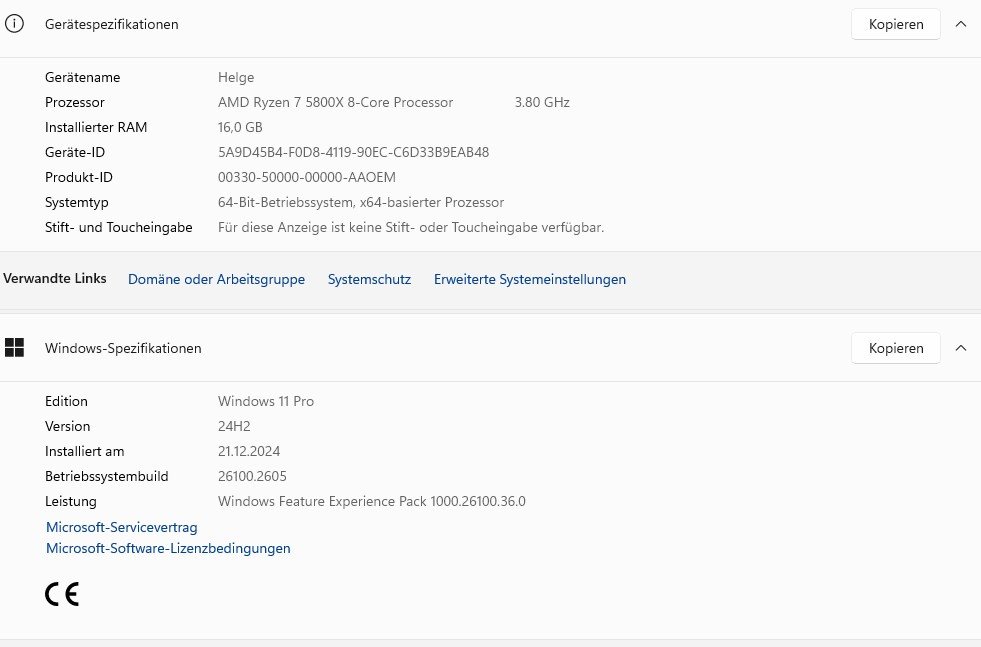This screenshot has width=981, height=647.
Task: Select install date 21.12.2024
Action: [x=249, y=451]
